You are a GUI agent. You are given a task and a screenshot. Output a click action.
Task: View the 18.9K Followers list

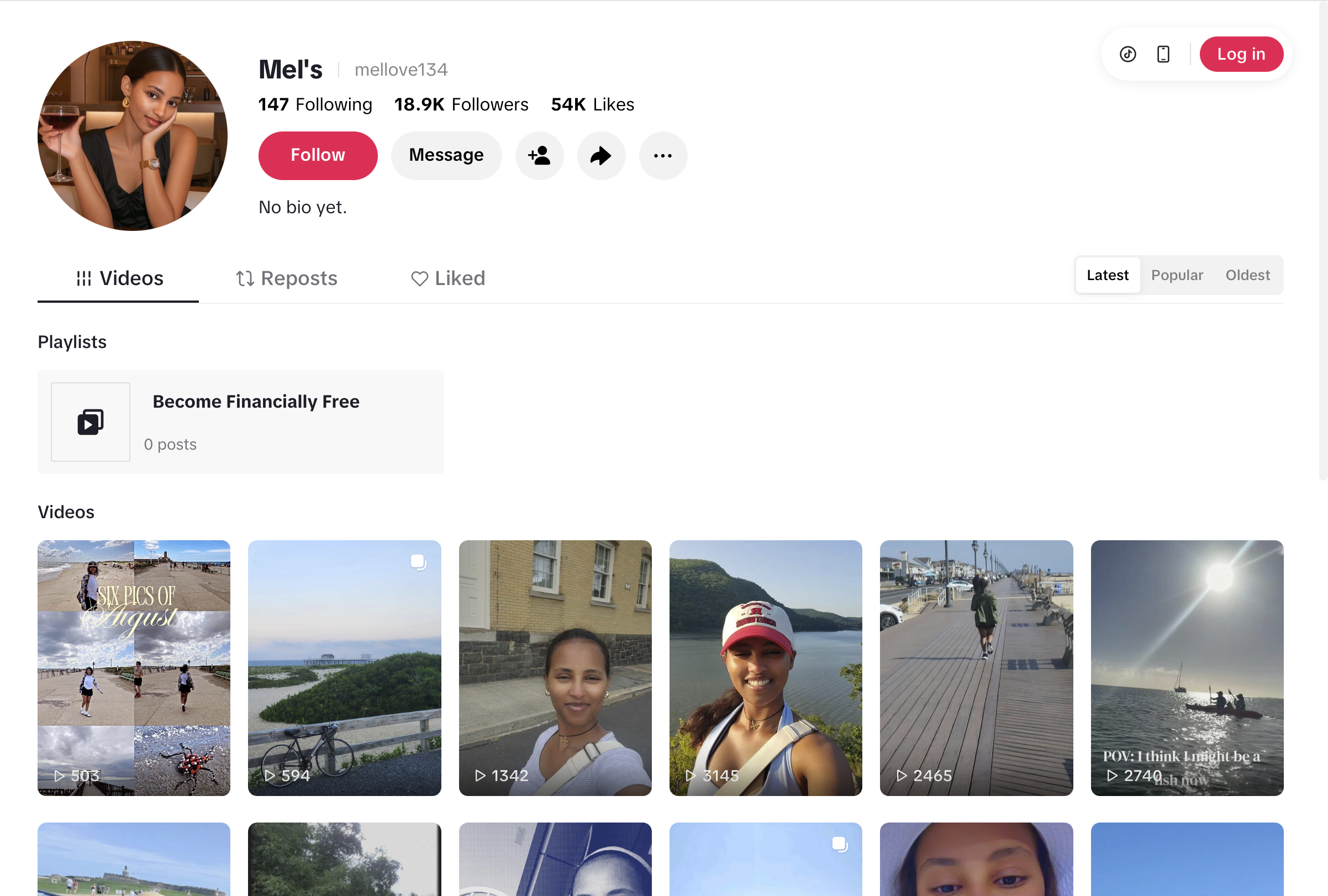[461, 104]
